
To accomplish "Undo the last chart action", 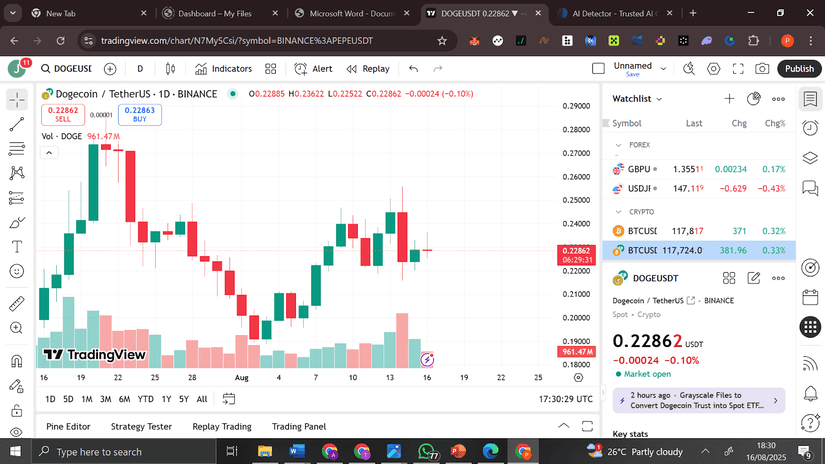I will pyautogui.click(x=414, y=69).
